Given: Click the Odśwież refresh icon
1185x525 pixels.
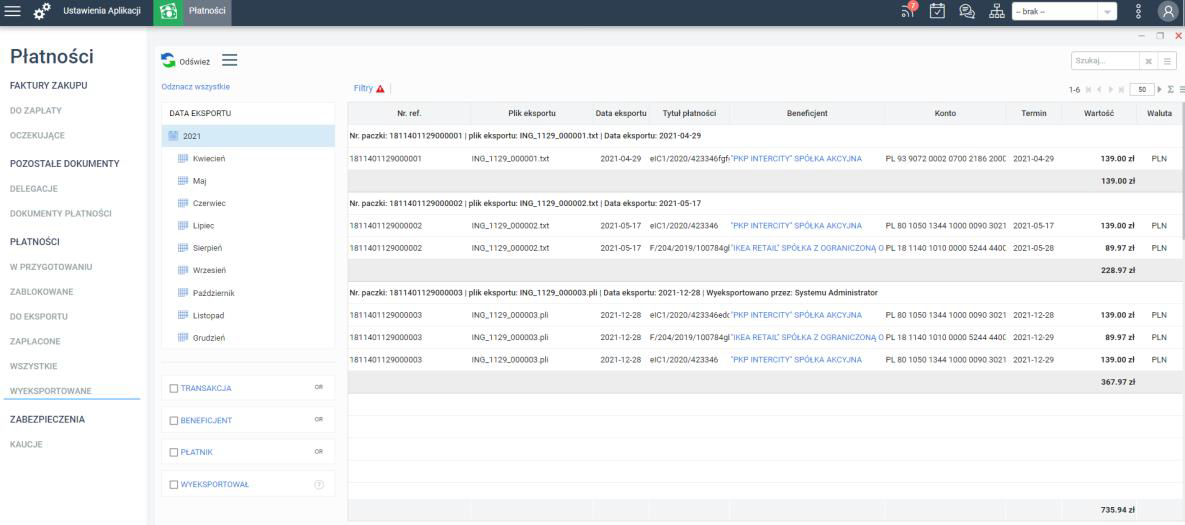Looking at the screenshot, I should [x=168, y=60].
